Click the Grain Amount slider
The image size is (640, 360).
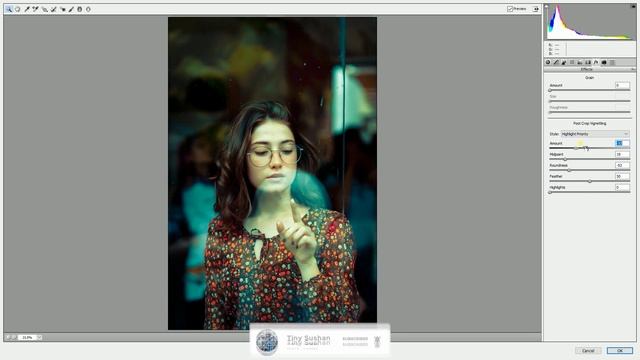coord(589,90)
